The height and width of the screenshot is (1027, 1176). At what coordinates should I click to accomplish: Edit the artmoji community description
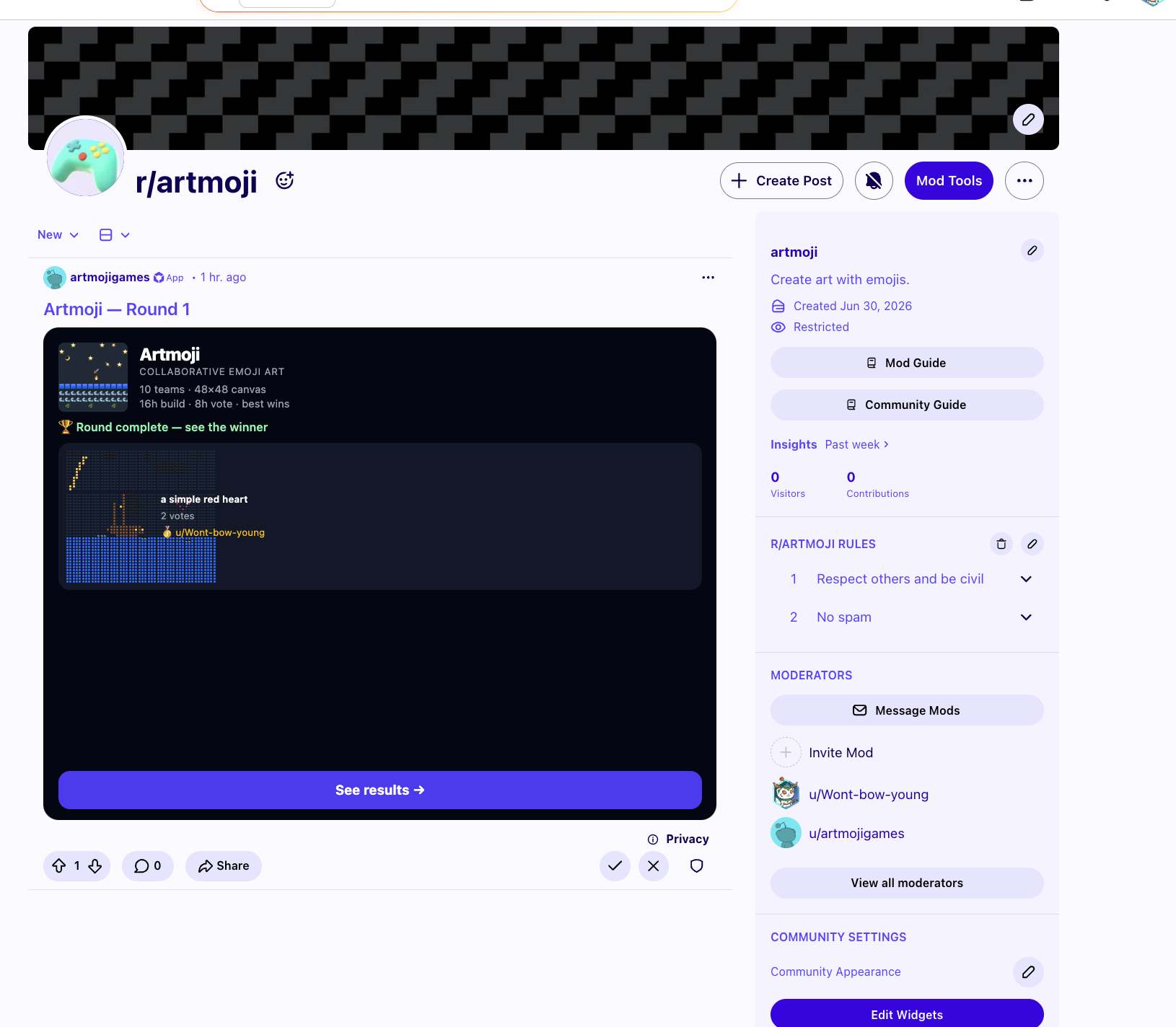(x=1032, y=251)
